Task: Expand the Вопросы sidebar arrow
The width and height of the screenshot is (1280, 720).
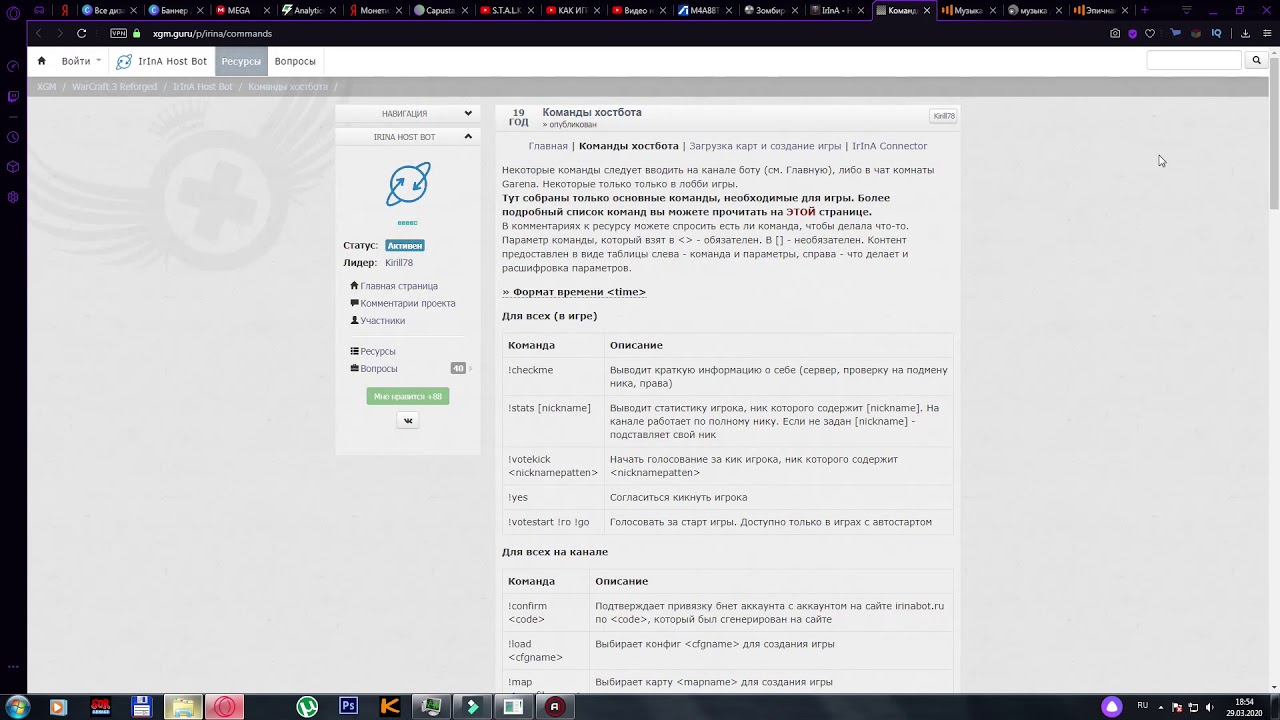Action: point(471,369)
